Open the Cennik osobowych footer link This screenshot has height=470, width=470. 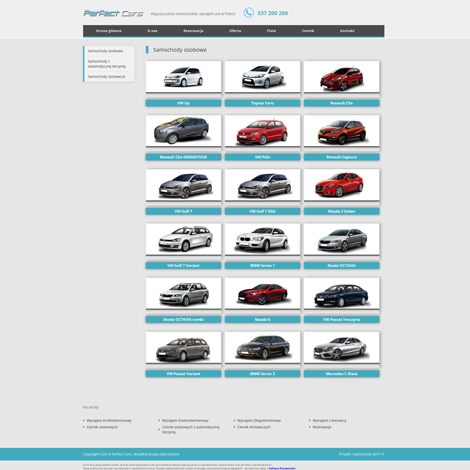[102, 427]
